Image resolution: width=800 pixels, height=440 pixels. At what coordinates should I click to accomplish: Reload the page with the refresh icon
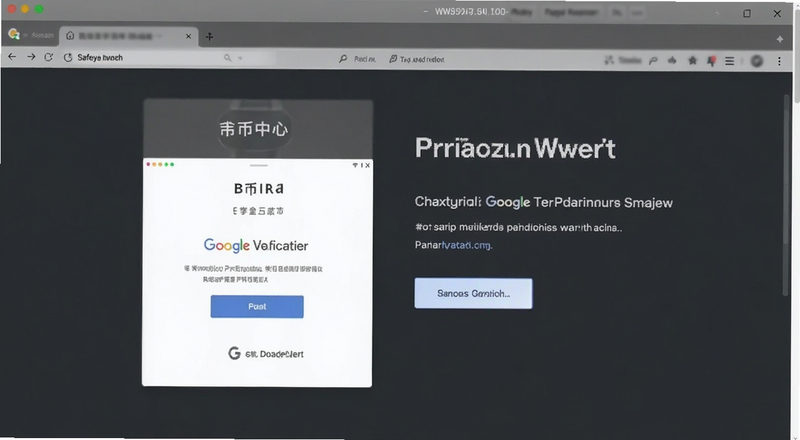tap(48, 57)
